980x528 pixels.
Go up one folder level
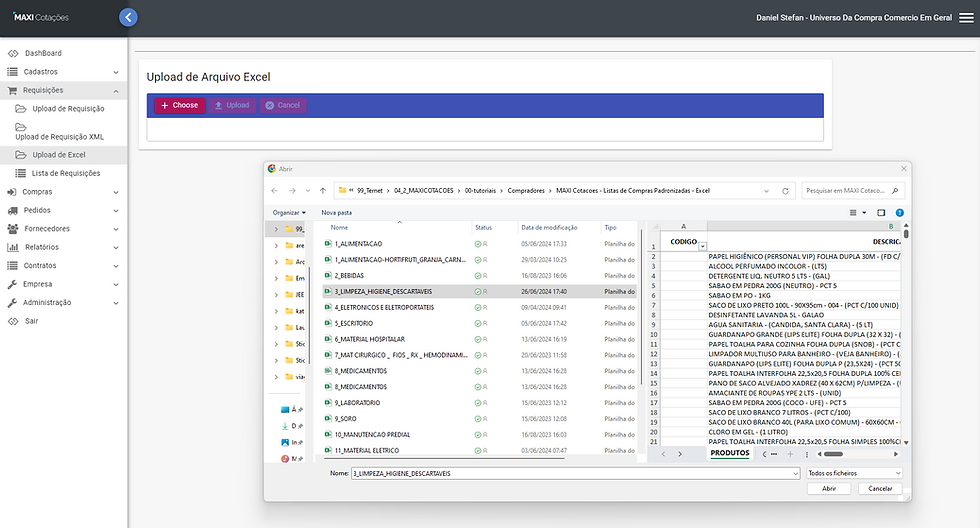coord(322,191)
